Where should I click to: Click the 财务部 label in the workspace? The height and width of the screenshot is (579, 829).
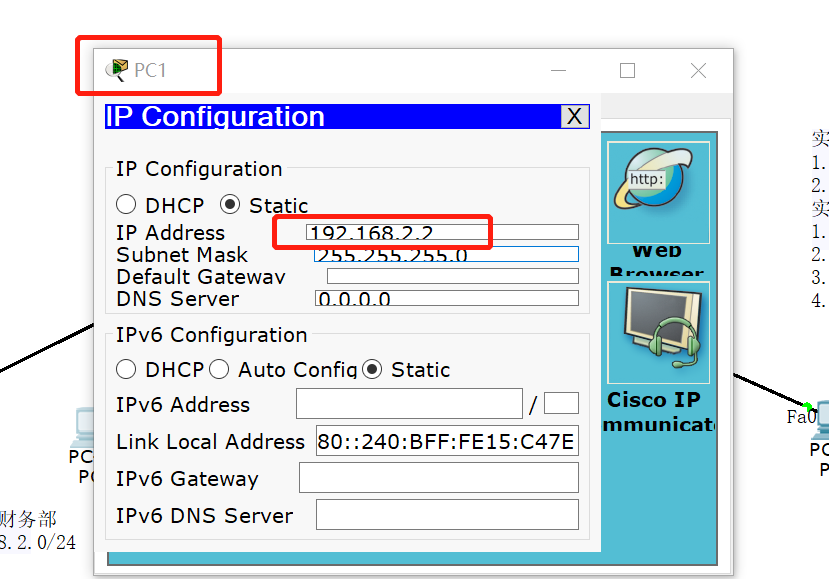click(x=28, y=519)
